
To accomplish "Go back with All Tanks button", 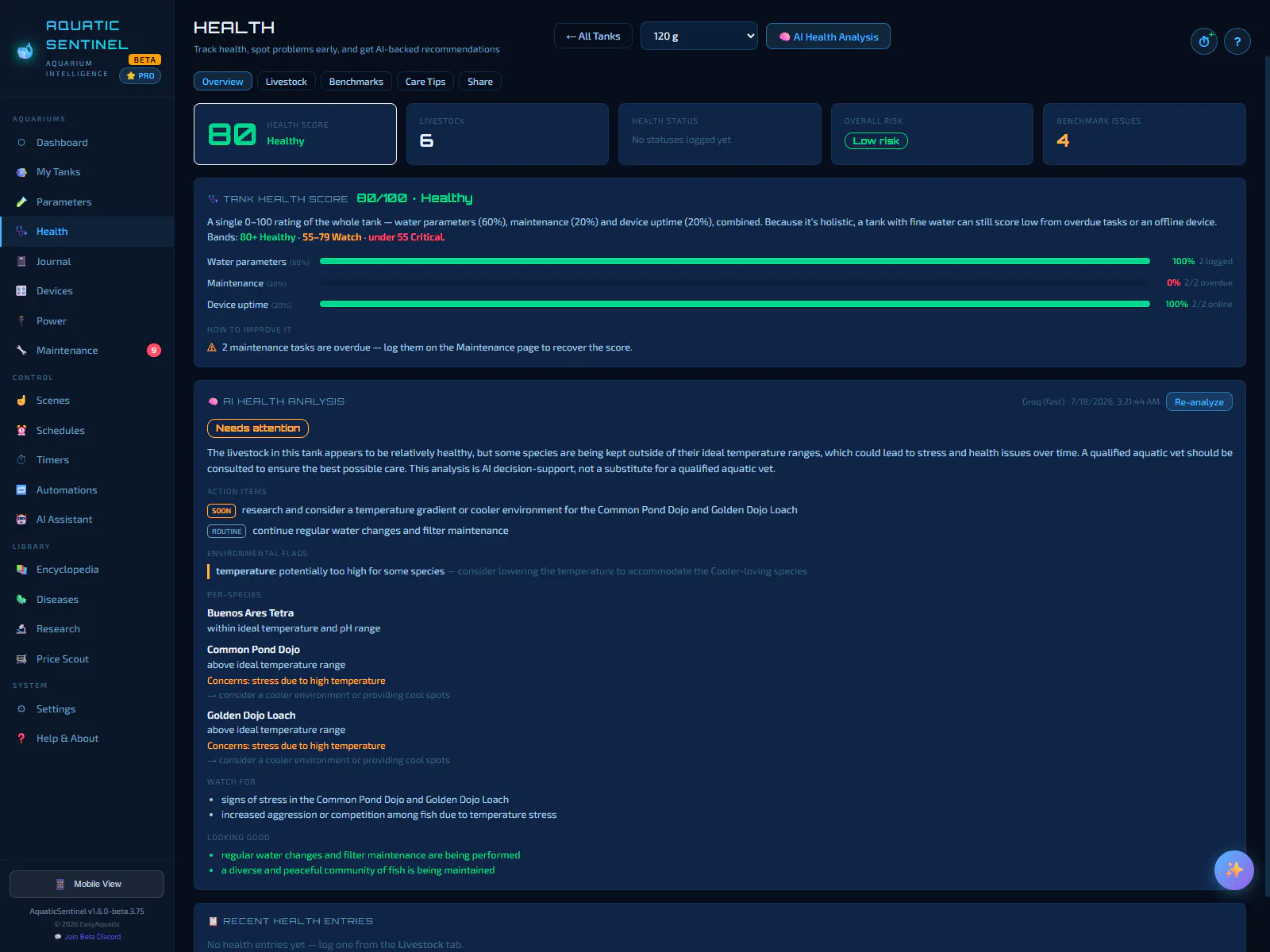I will click(593, 36).
